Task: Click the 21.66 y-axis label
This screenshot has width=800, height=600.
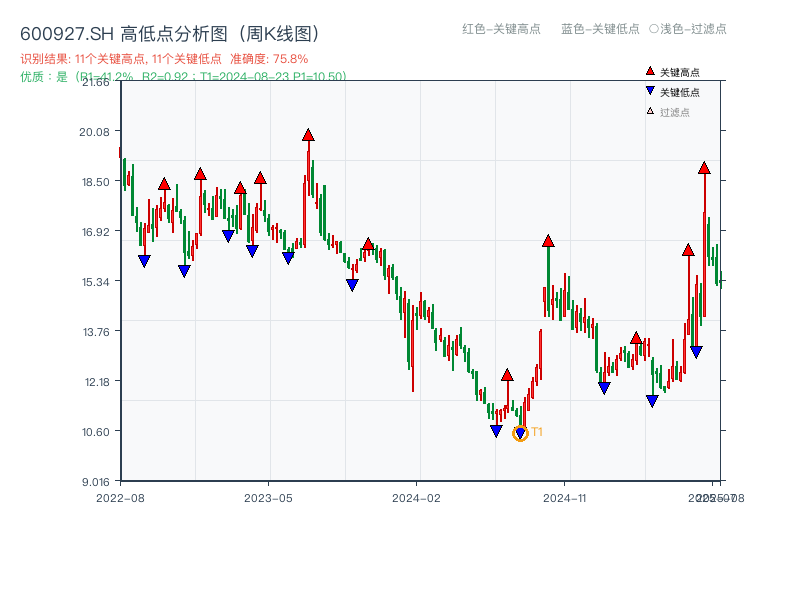Action: pos(97,85)
